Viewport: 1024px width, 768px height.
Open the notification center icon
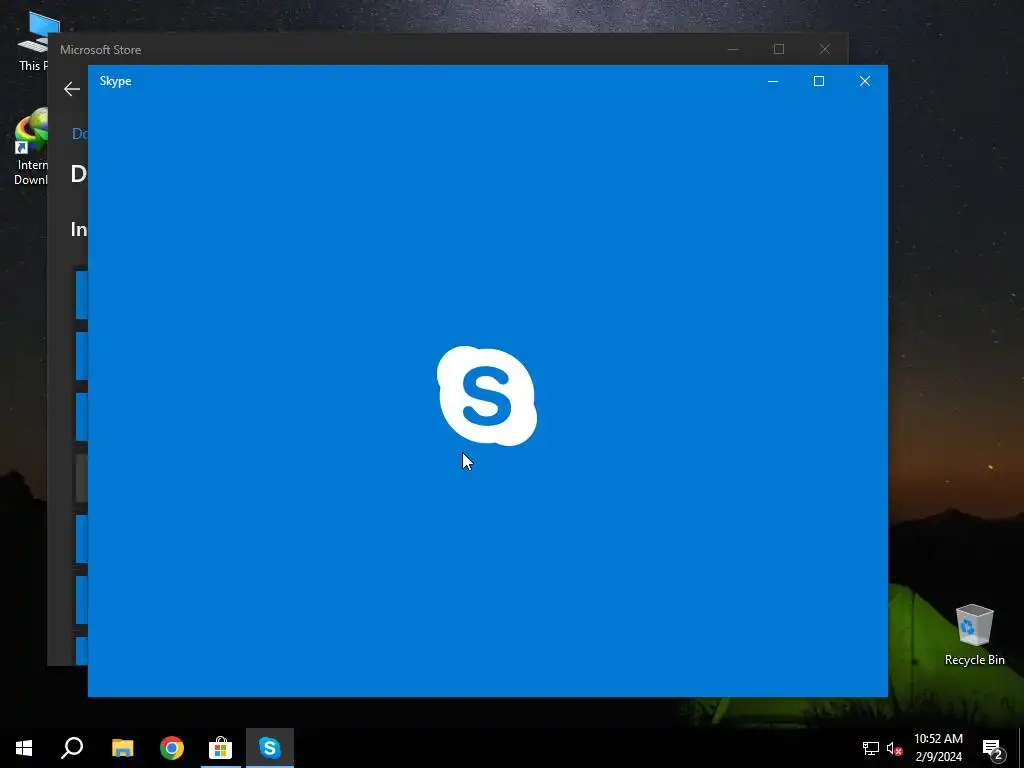[992, 748]
